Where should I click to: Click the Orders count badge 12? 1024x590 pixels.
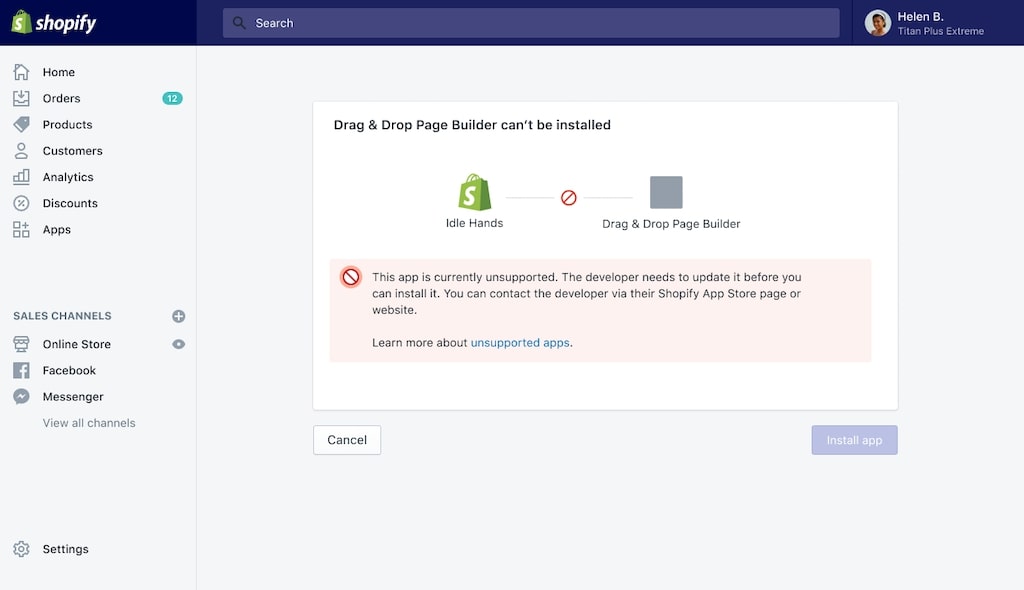pyautogui.click(x=172, y=98)
